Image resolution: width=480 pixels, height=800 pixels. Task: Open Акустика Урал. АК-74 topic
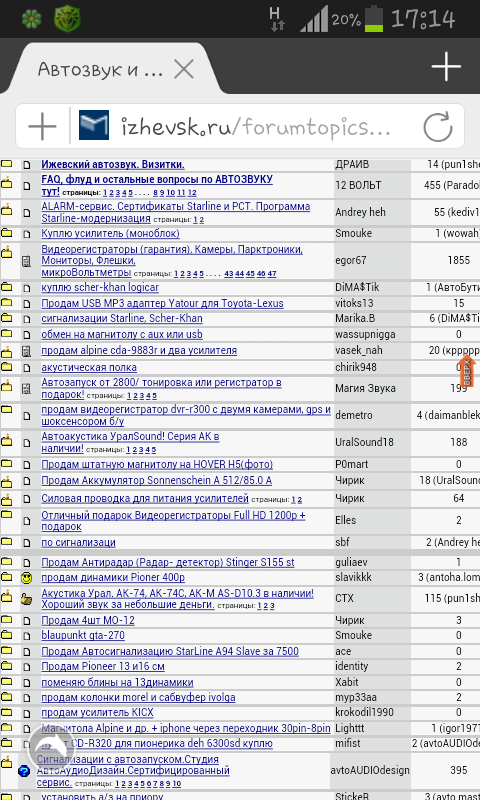[178, 598]
